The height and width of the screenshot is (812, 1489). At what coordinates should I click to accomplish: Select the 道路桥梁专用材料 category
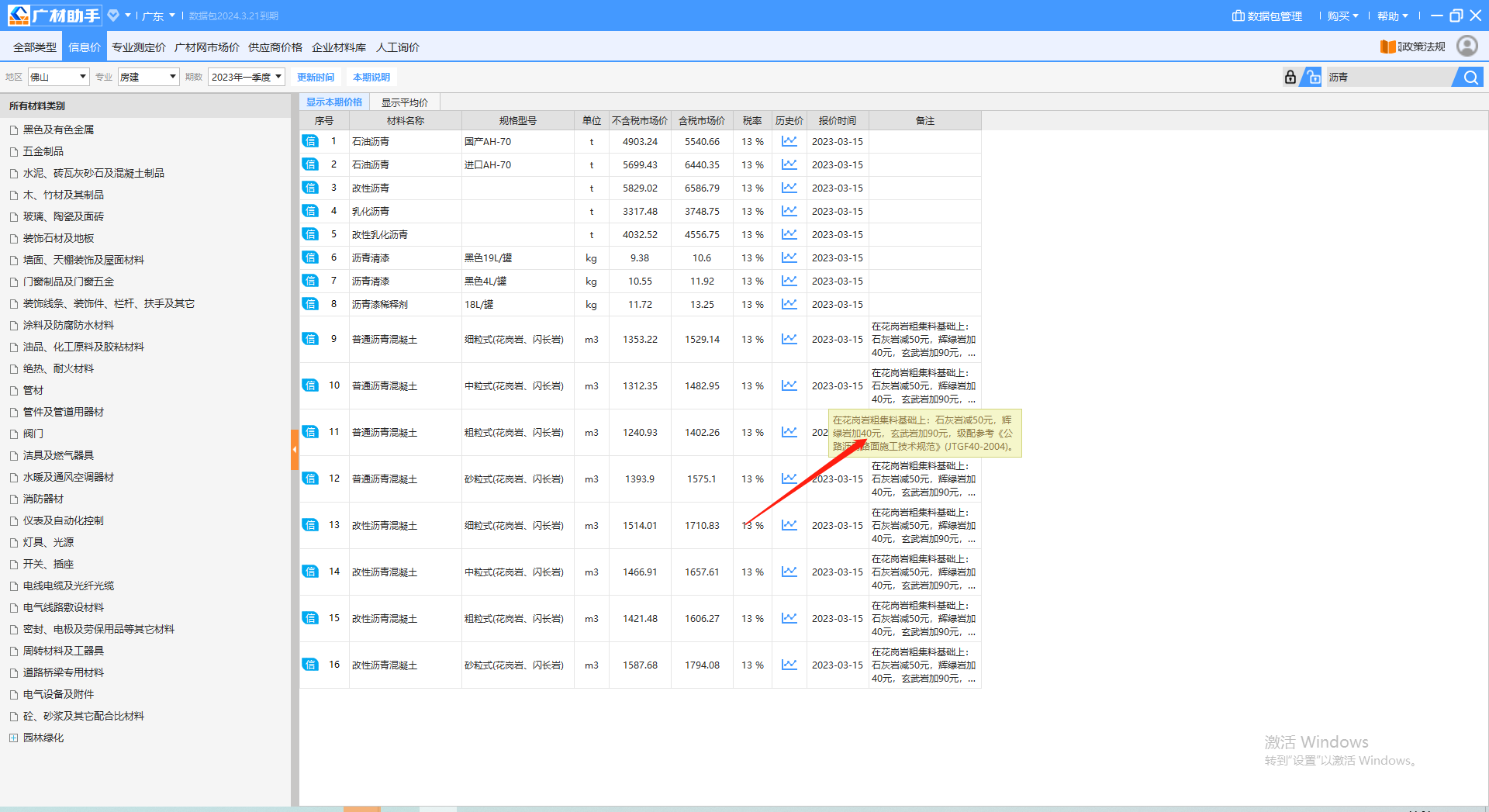(x=64, y=672)
